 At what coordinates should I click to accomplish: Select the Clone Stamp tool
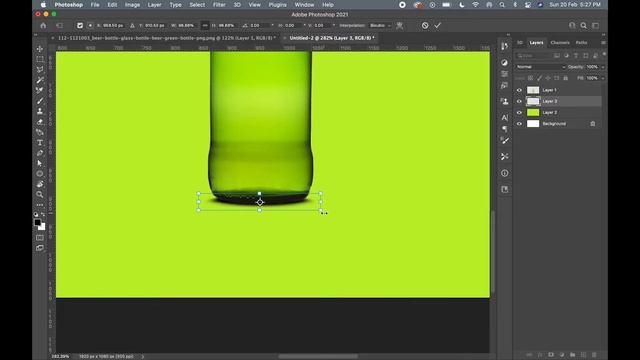pos(40,111)
